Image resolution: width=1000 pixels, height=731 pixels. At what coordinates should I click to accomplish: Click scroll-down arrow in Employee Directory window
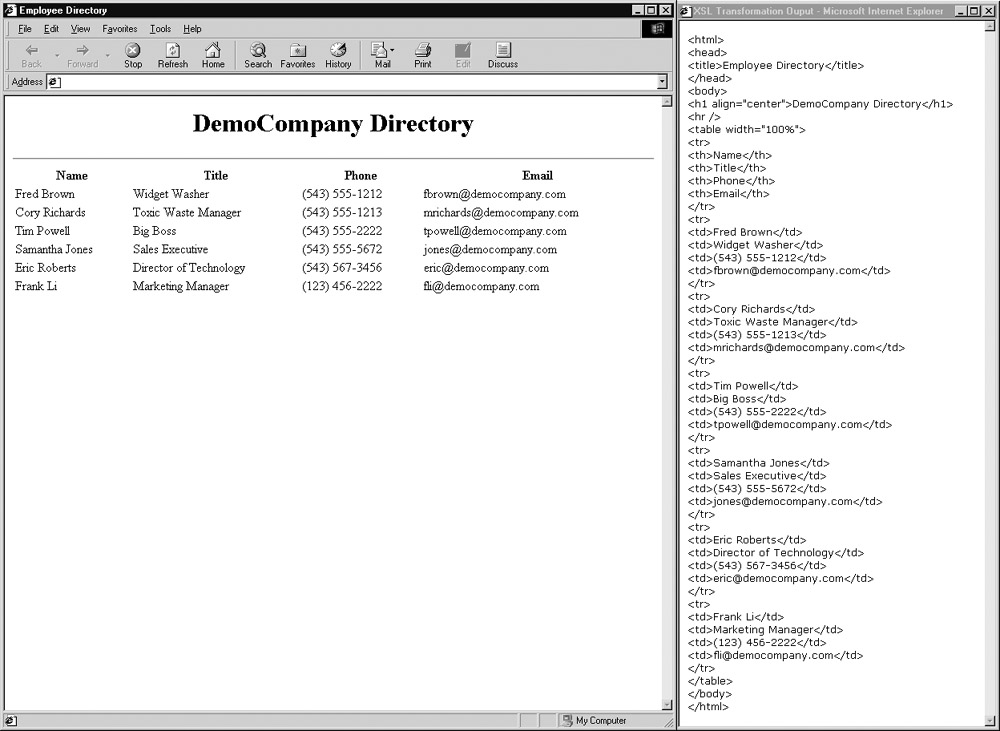(667, 705)
